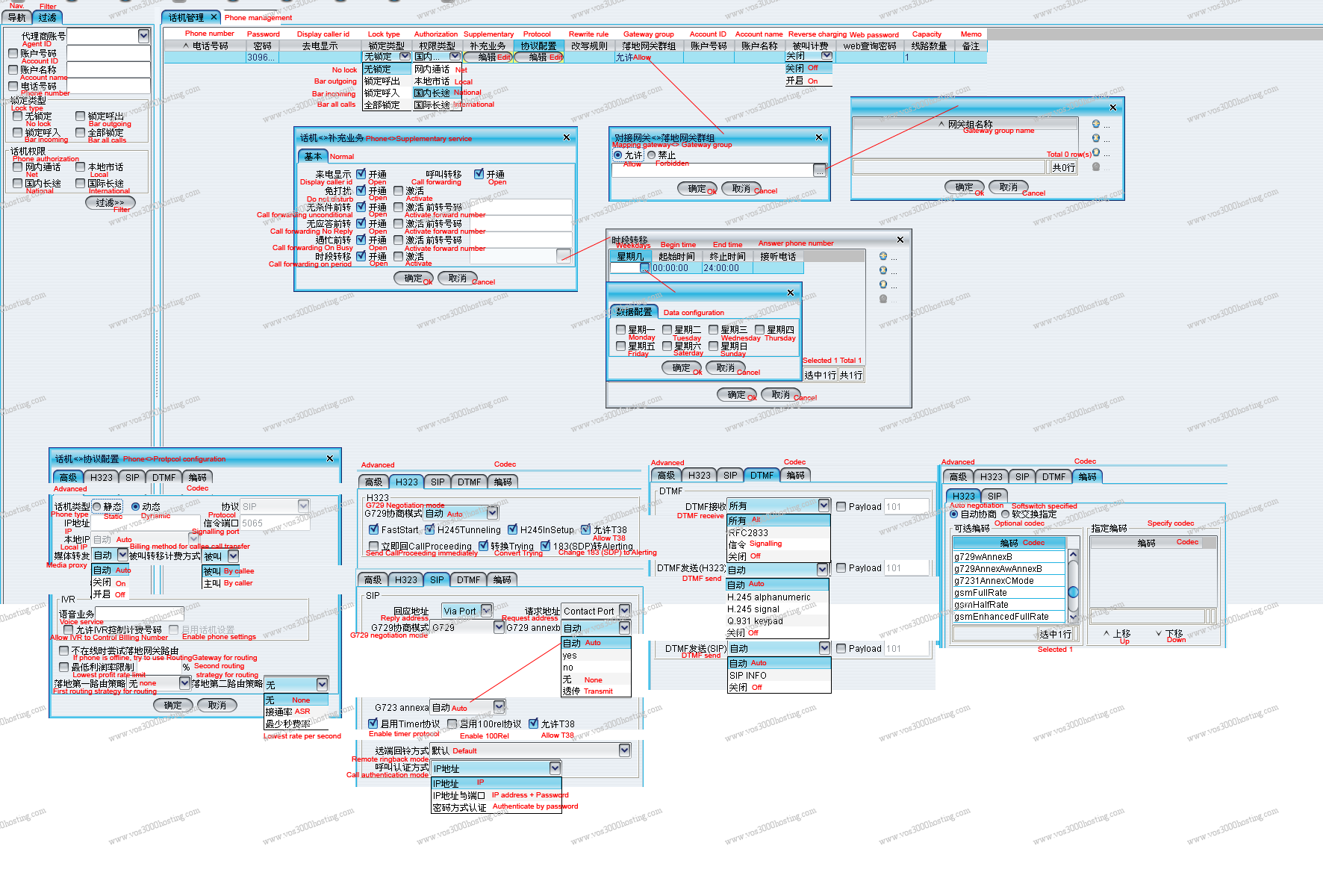Screen dimensions: 1323x896
Task: Toggle the 来电显示 开通 checkbox
Action: tap(361, 174)
